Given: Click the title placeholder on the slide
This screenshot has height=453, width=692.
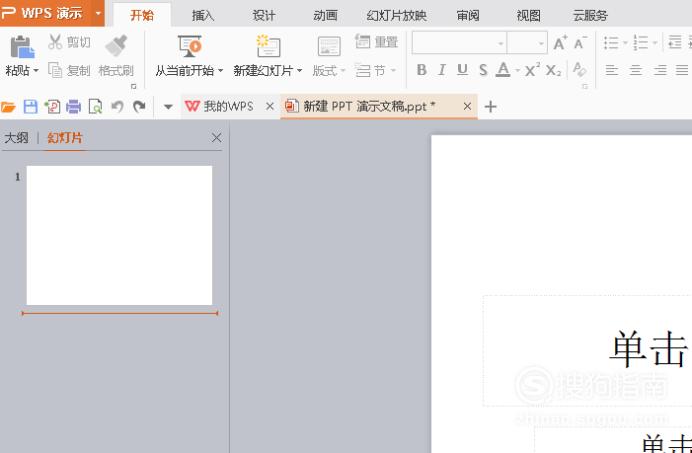Looking at the screenshot, I should pos(587,351).
